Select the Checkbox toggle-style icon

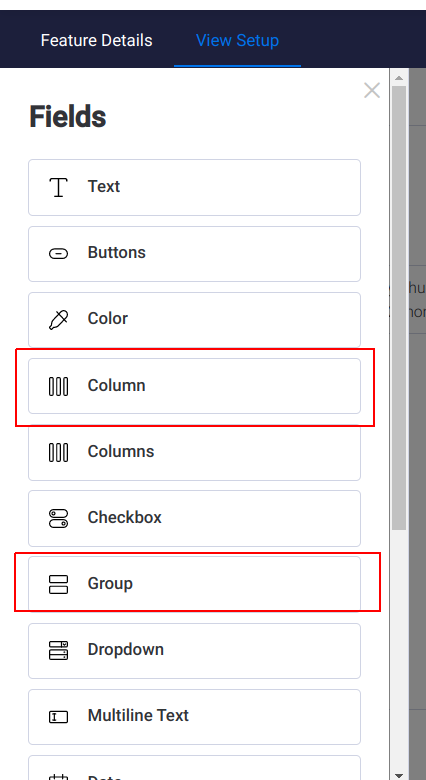(x=59, y=518)
